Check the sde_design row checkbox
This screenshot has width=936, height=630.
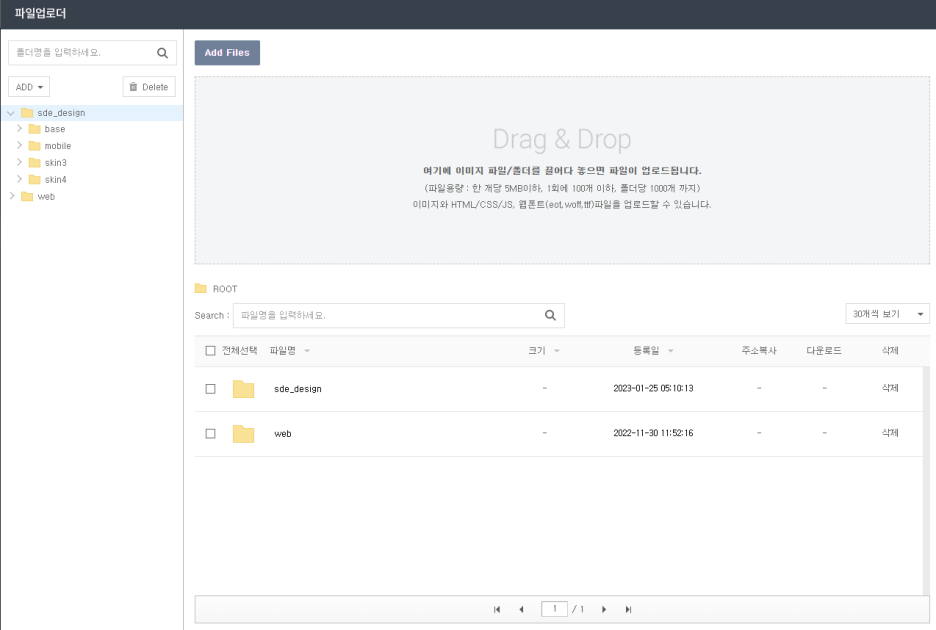pyautogui.click(x=210, y=389)
